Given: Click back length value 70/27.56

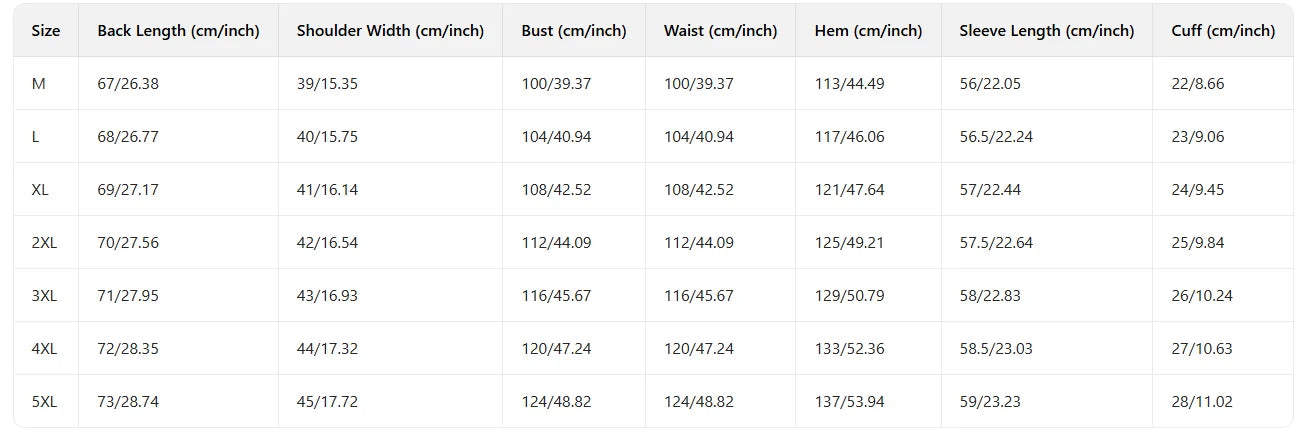Looking at the screenshot, I should (128, 243).
